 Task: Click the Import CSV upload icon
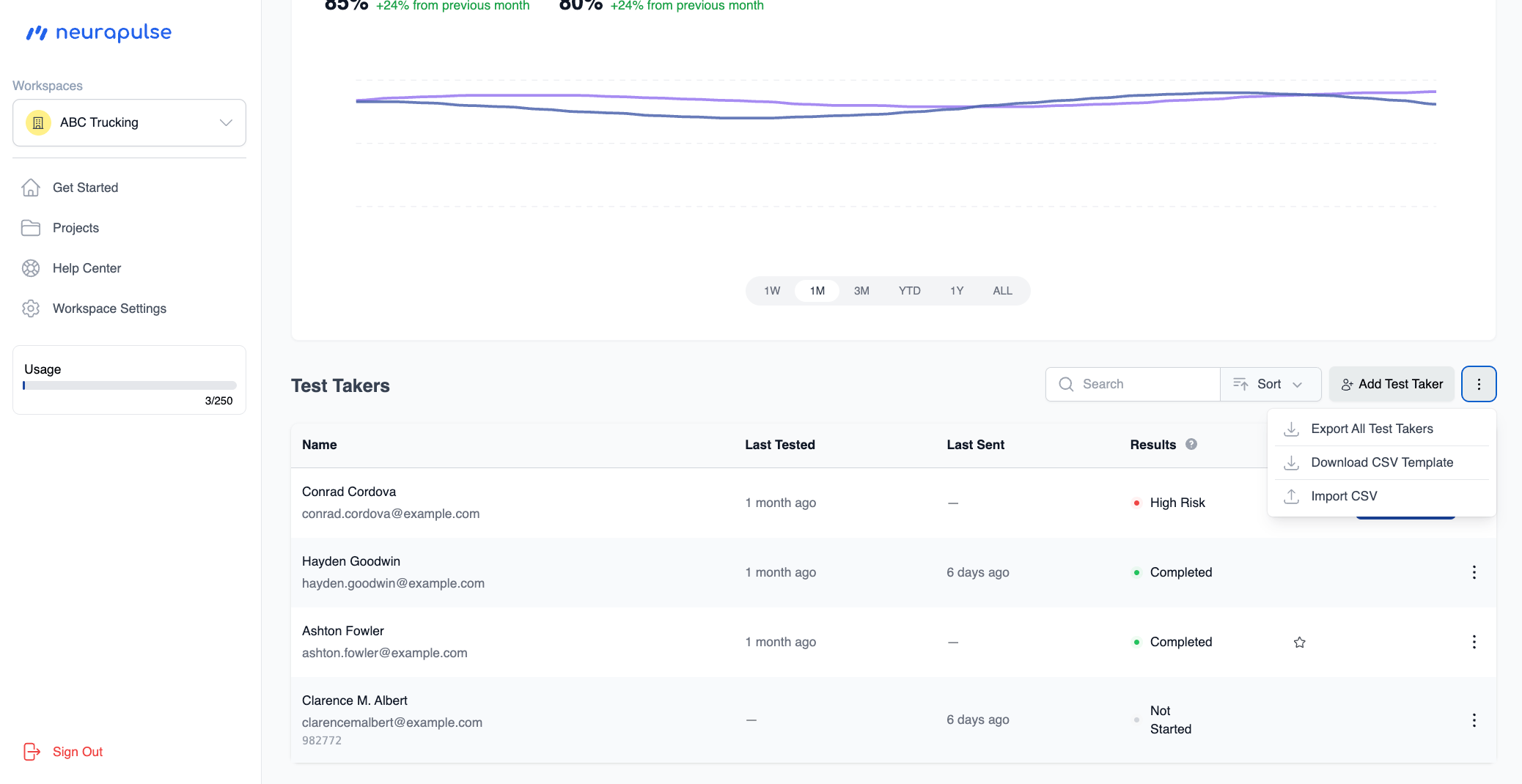click(1292, 496)
